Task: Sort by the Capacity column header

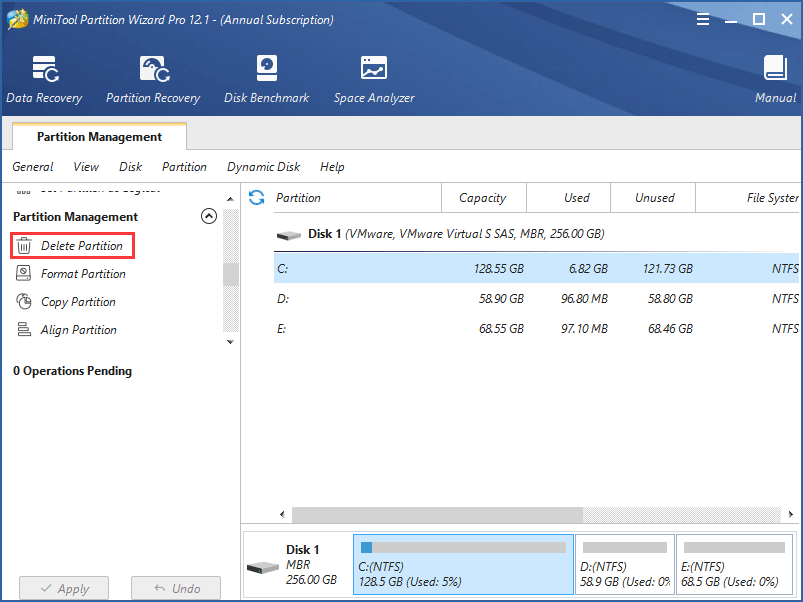Action: [x=484, y=198]
